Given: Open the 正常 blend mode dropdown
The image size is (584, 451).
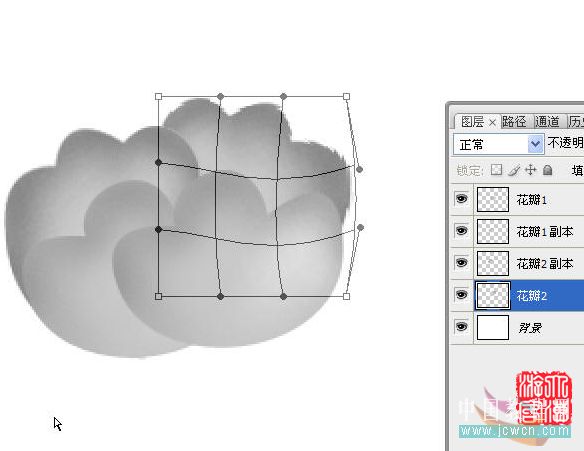Looking at the screenshot, I should coord(498,144).
